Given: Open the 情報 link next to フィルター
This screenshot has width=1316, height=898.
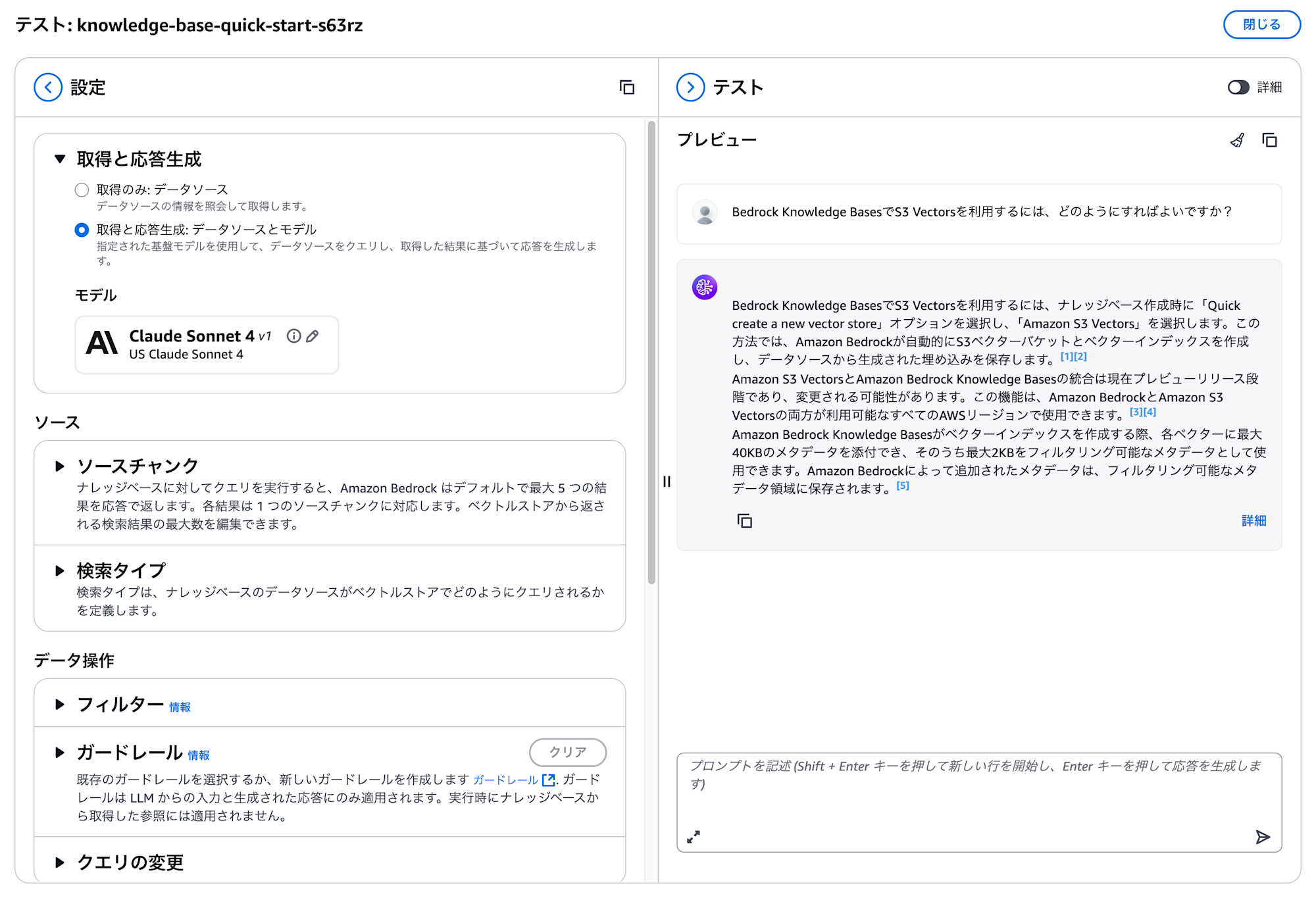Looking at the screenshot, I should coord(180,707).
